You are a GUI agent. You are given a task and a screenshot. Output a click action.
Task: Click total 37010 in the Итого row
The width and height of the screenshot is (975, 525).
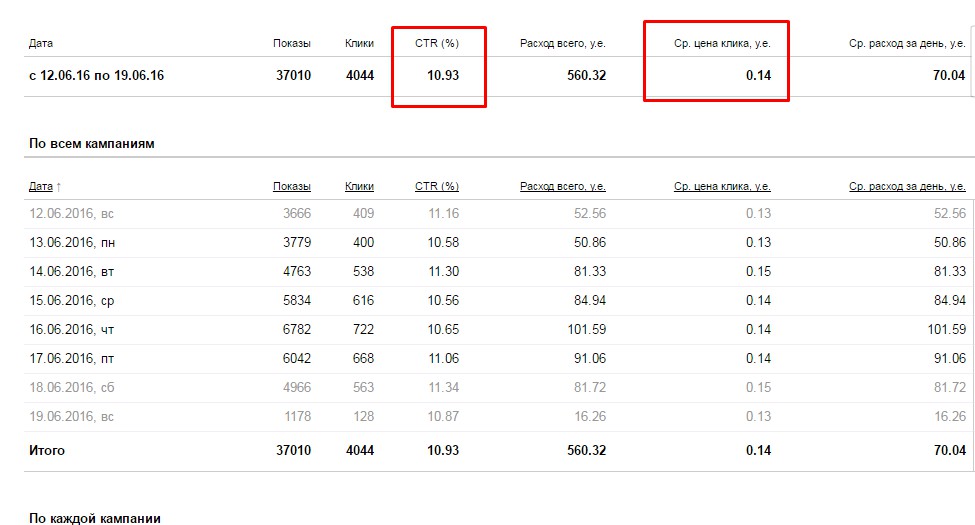tap(293, 450)
